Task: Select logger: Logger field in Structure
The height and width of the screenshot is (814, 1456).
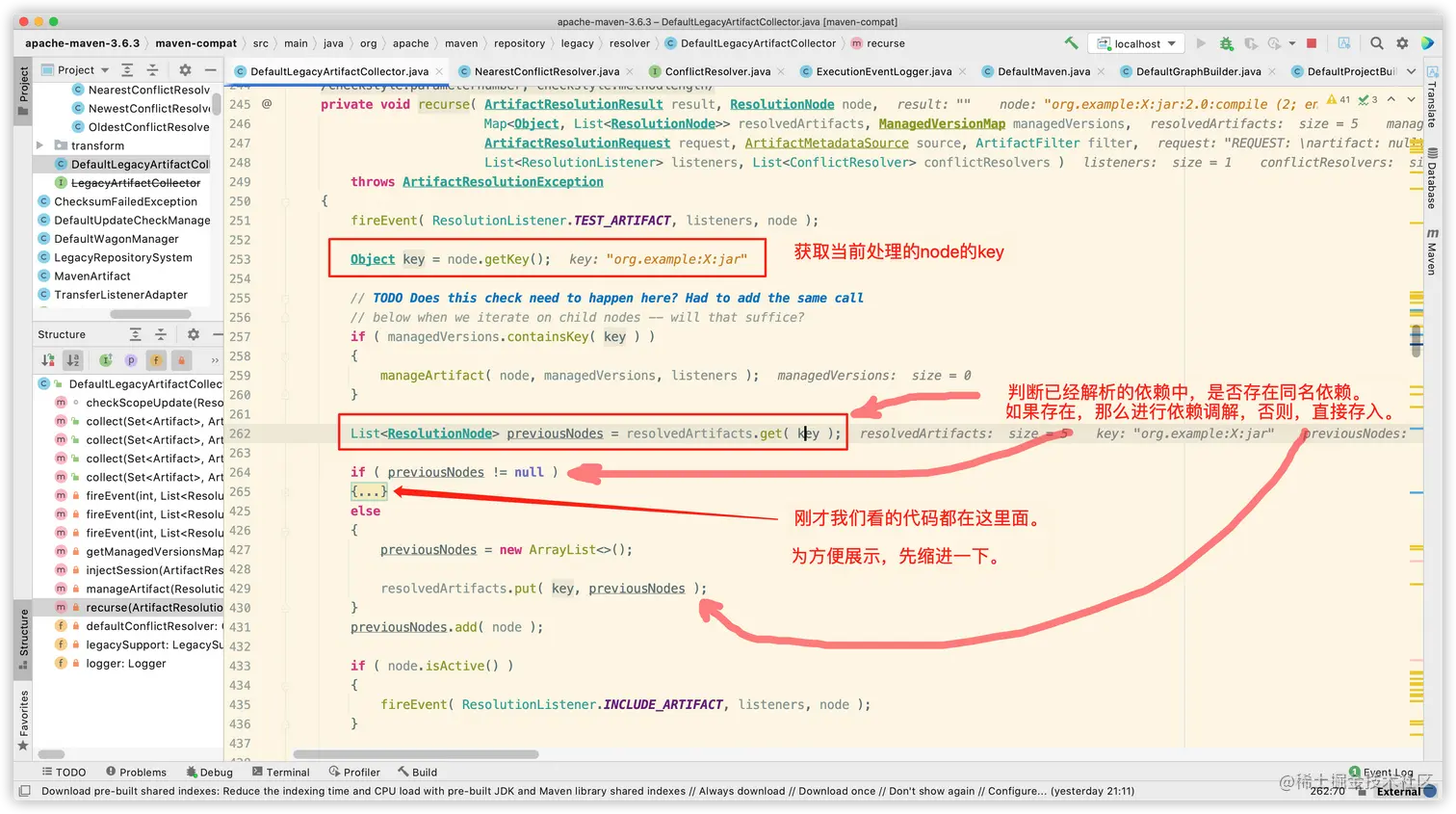Action: 125,664
